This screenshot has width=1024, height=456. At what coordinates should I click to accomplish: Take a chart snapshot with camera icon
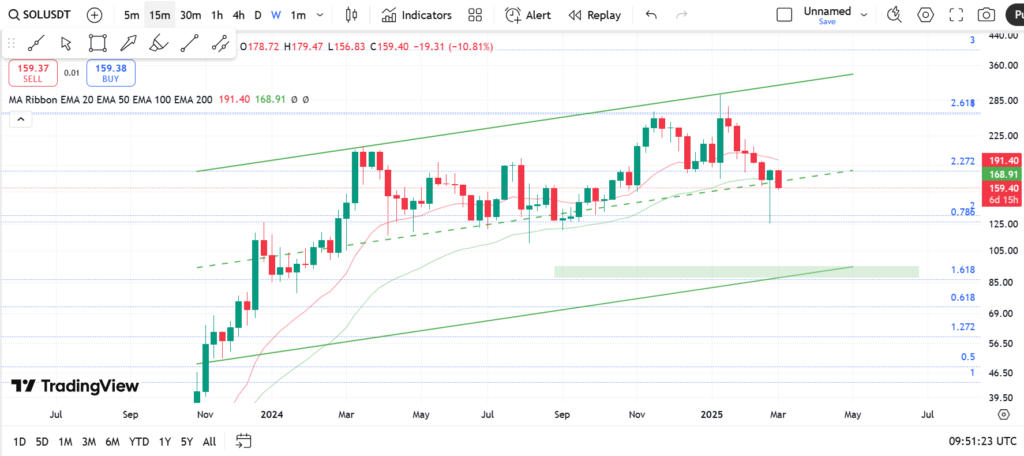click(x=986, y=15)
